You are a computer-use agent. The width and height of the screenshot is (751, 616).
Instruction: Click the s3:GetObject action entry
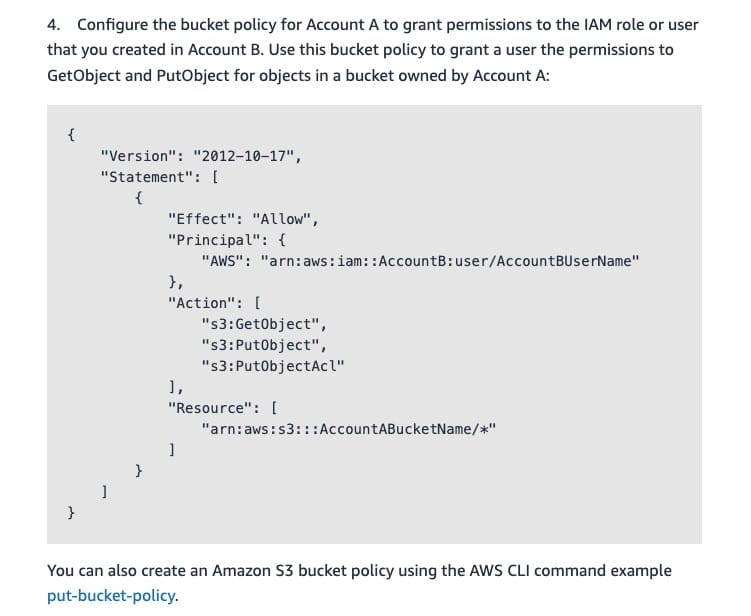click(263, 324)
